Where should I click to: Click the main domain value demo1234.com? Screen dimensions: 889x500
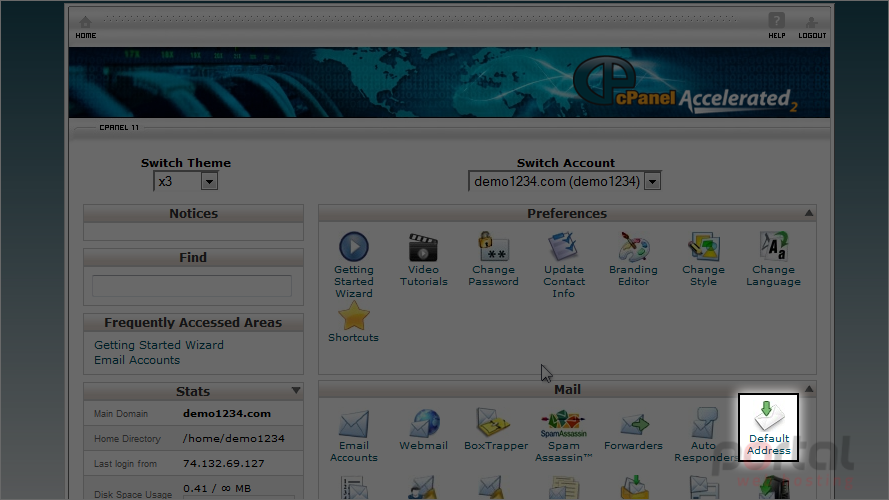227,413
